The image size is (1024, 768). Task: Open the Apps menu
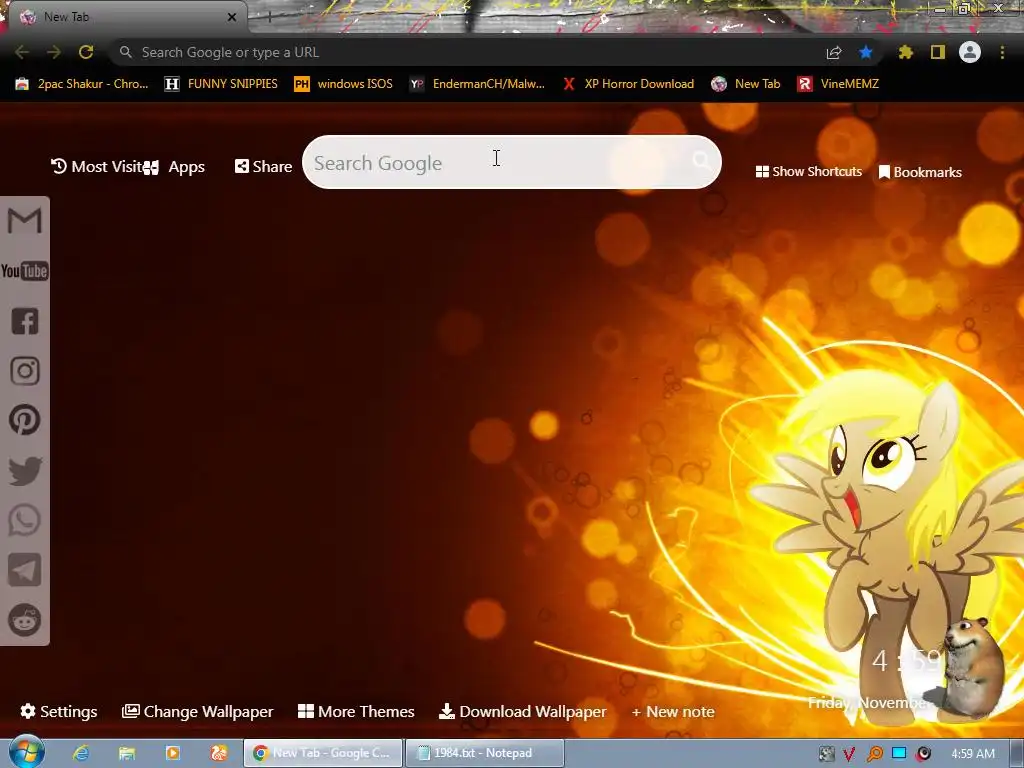pos(174,167)
